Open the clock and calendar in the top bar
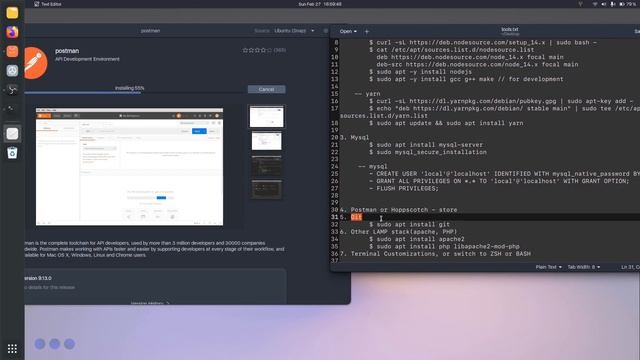 point(320,4)
